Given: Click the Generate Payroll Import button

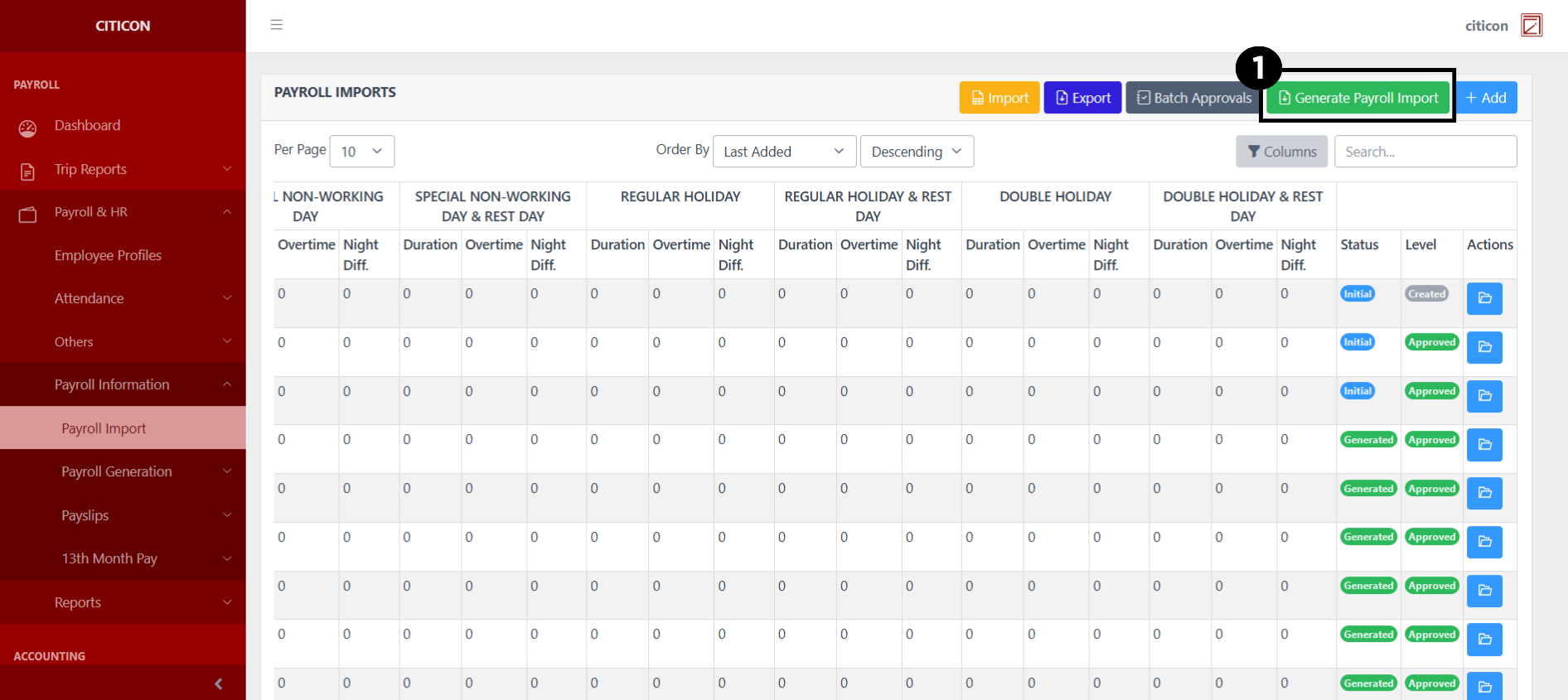Looking at the screenshot, I should pyautogui.click(x=1357, y=98).
